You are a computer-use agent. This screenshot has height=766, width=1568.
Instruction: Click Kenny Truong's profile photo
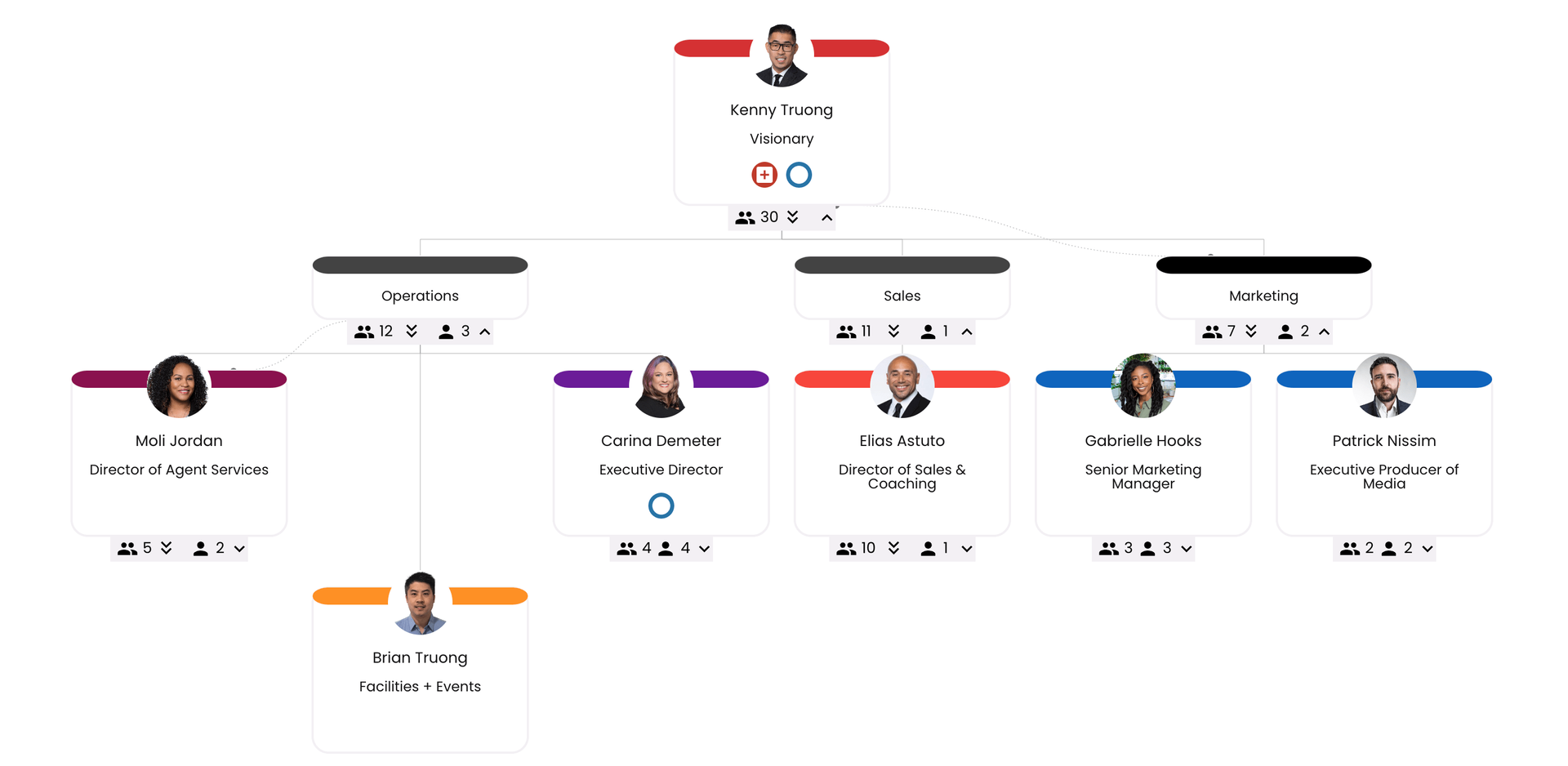point(782,56)
